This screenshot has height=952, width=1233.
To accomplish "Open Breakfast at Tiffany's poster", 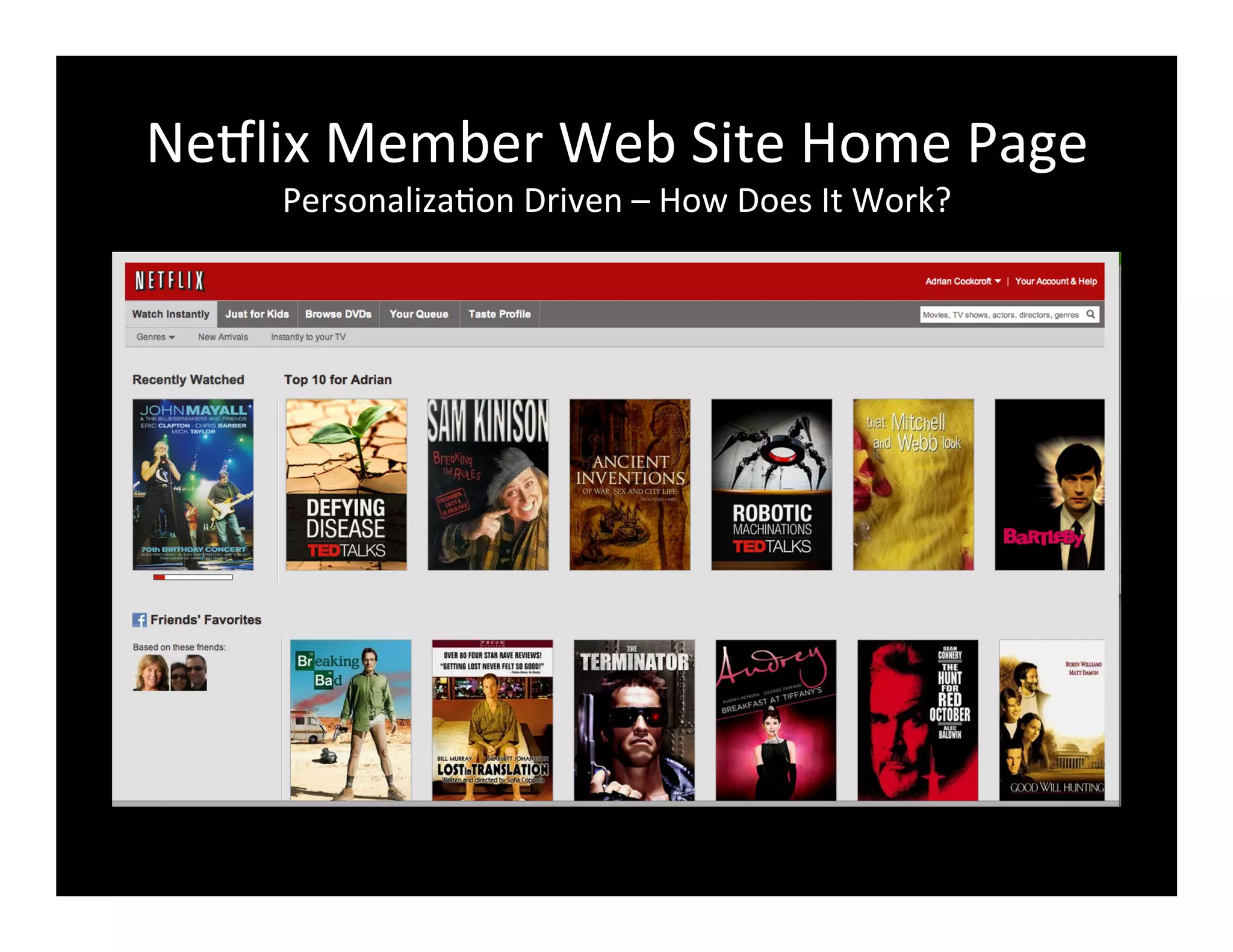I will [x=776, y=720].
